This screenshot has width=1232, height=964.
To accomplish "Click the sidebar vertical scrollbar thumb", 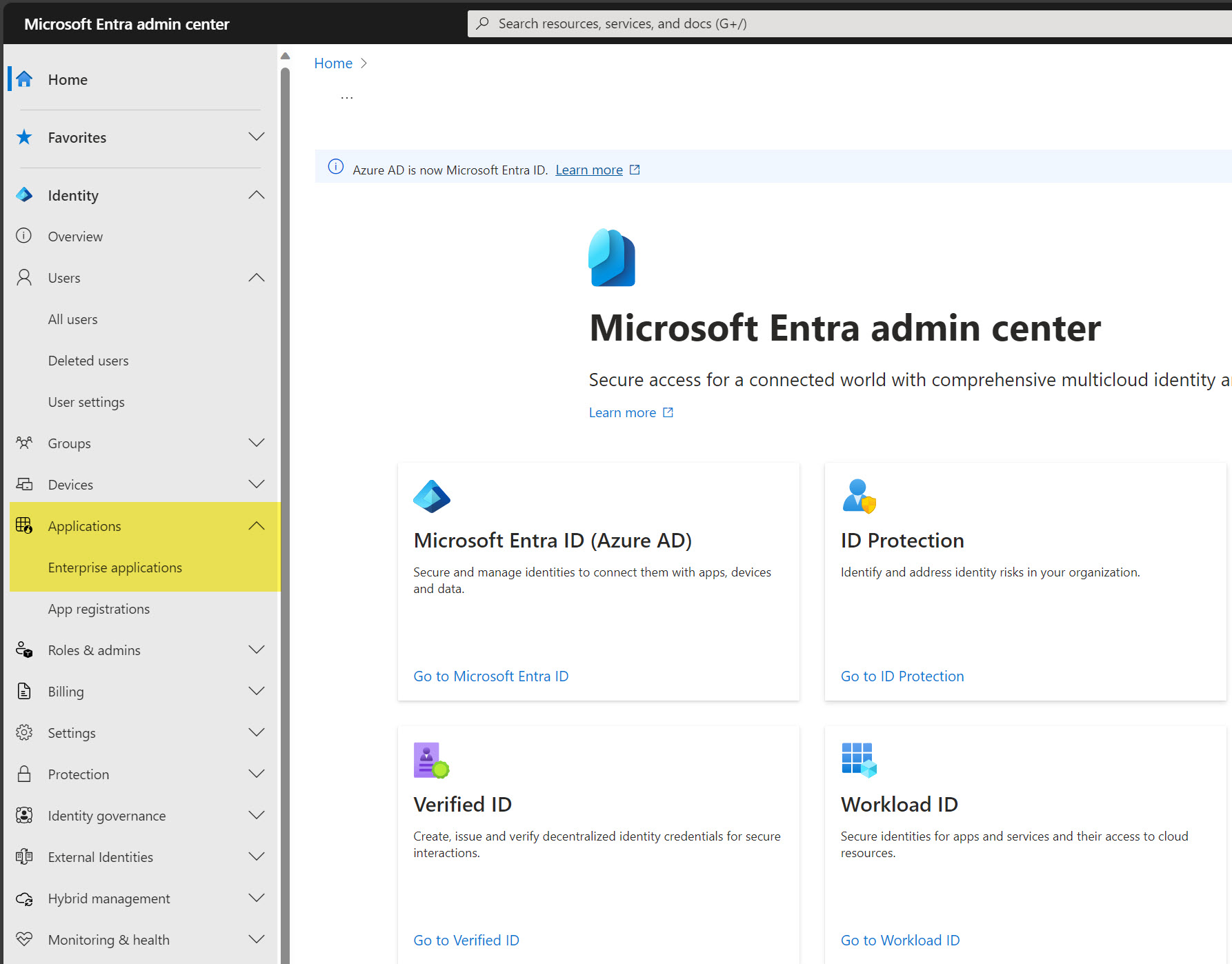I will point(285,514).
